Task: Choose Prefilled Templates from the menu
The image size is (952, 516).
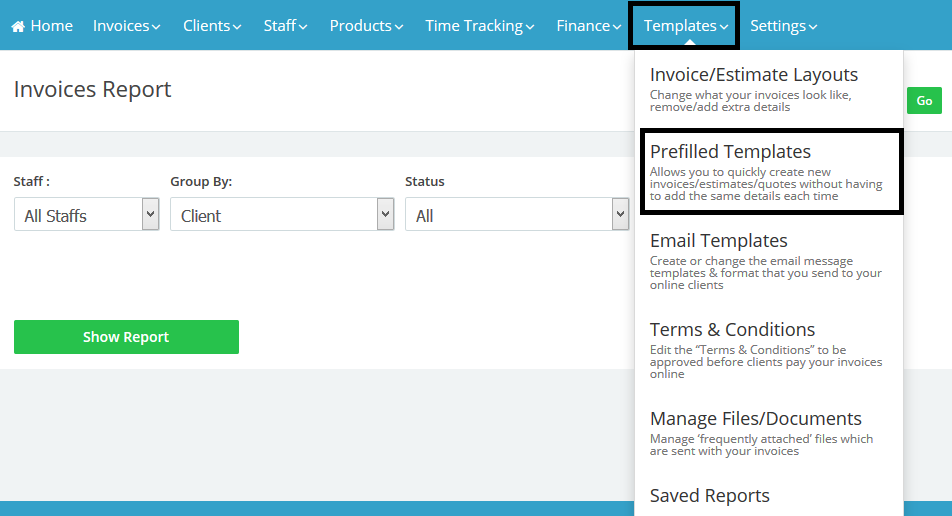Action: [x=730, y=152]
